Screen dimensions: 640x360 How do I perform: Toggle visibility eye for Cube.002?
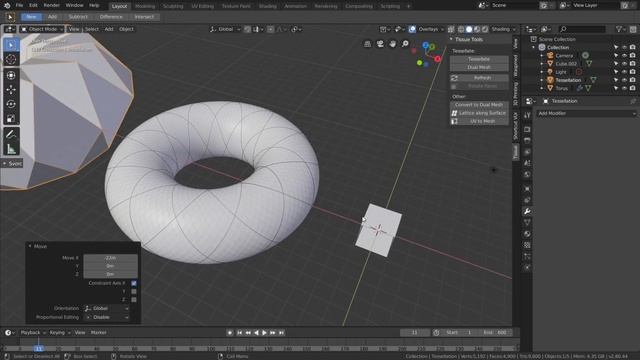[x=624, y=64]
